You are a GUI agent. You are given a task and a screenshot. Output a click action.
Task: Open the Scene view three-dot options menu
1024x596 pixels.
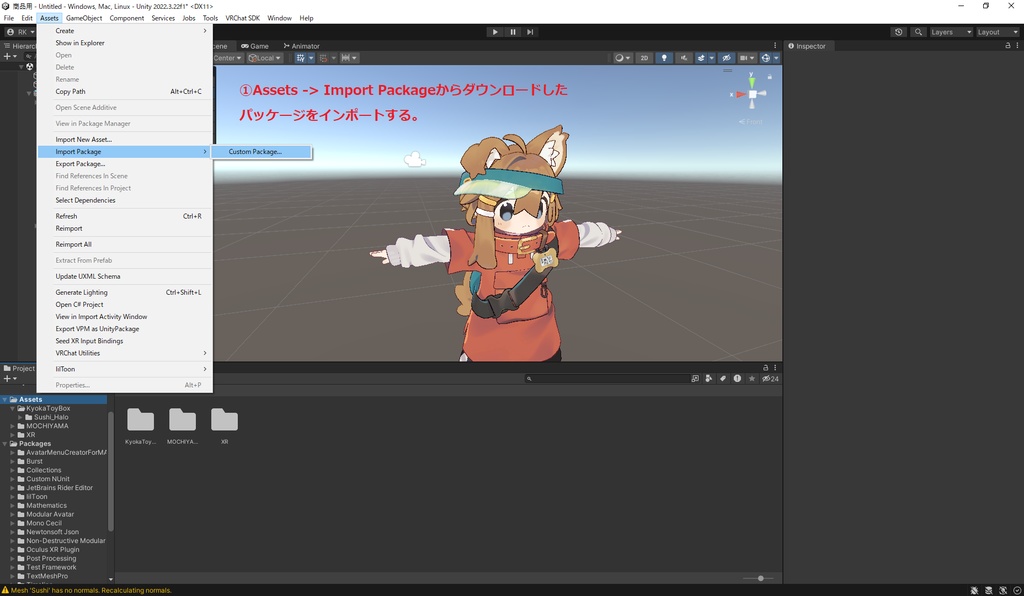(775, 46)
